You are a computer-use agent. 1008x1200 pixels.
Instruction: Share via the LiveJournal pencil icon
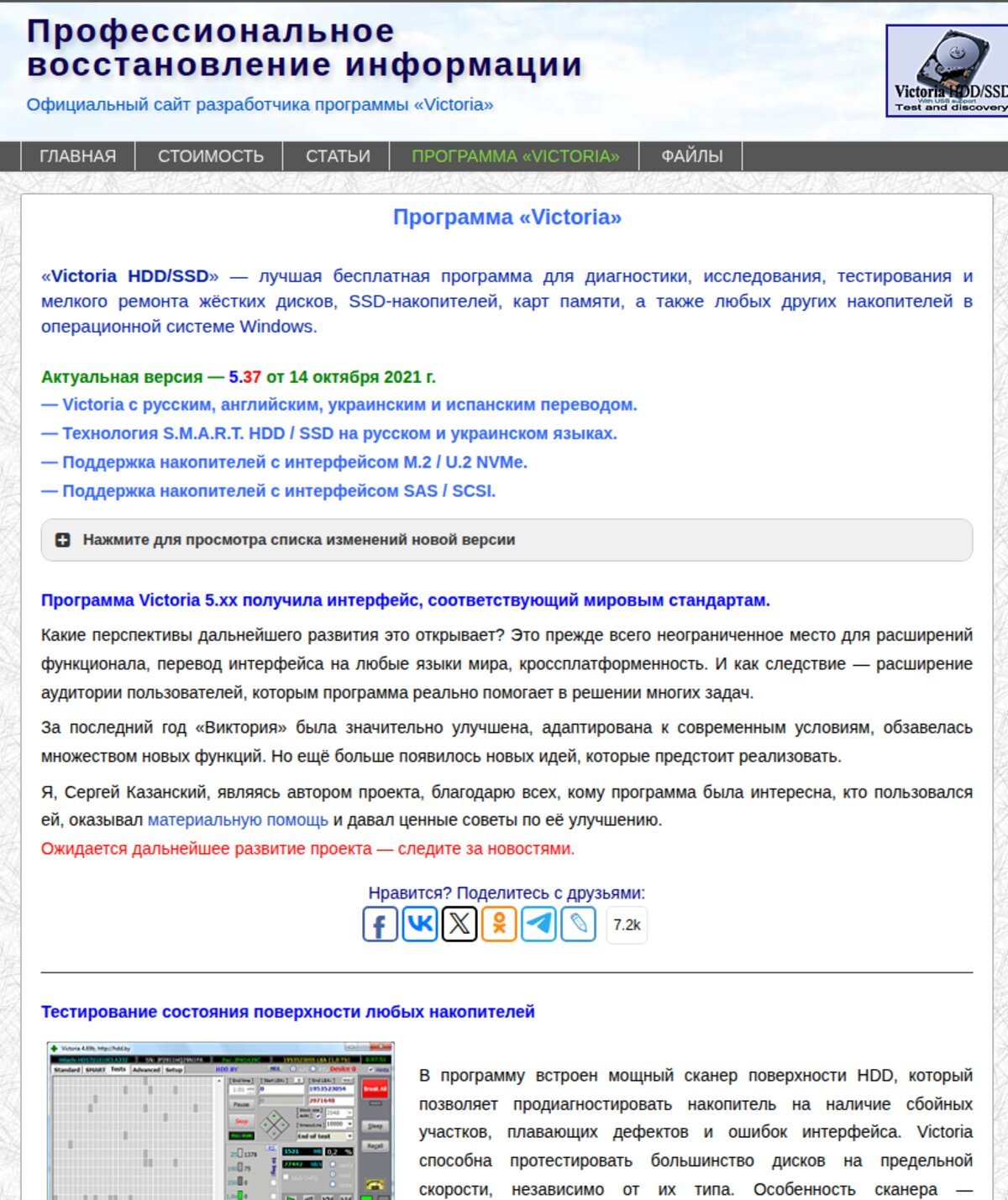578,925
